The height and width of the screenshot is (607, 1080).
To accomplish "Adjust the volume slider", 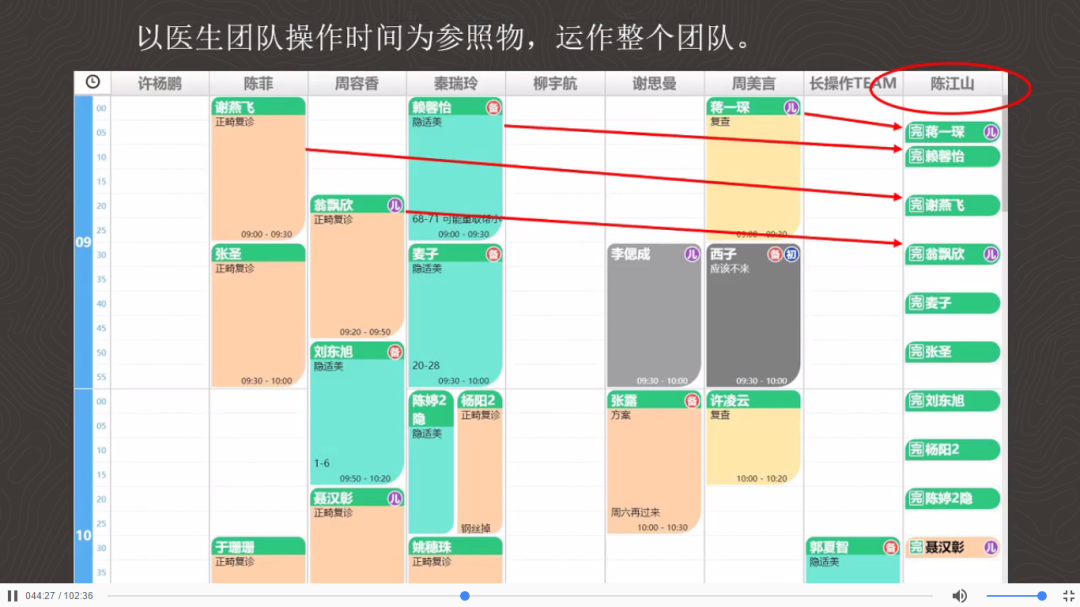I will coord(1016,595).
